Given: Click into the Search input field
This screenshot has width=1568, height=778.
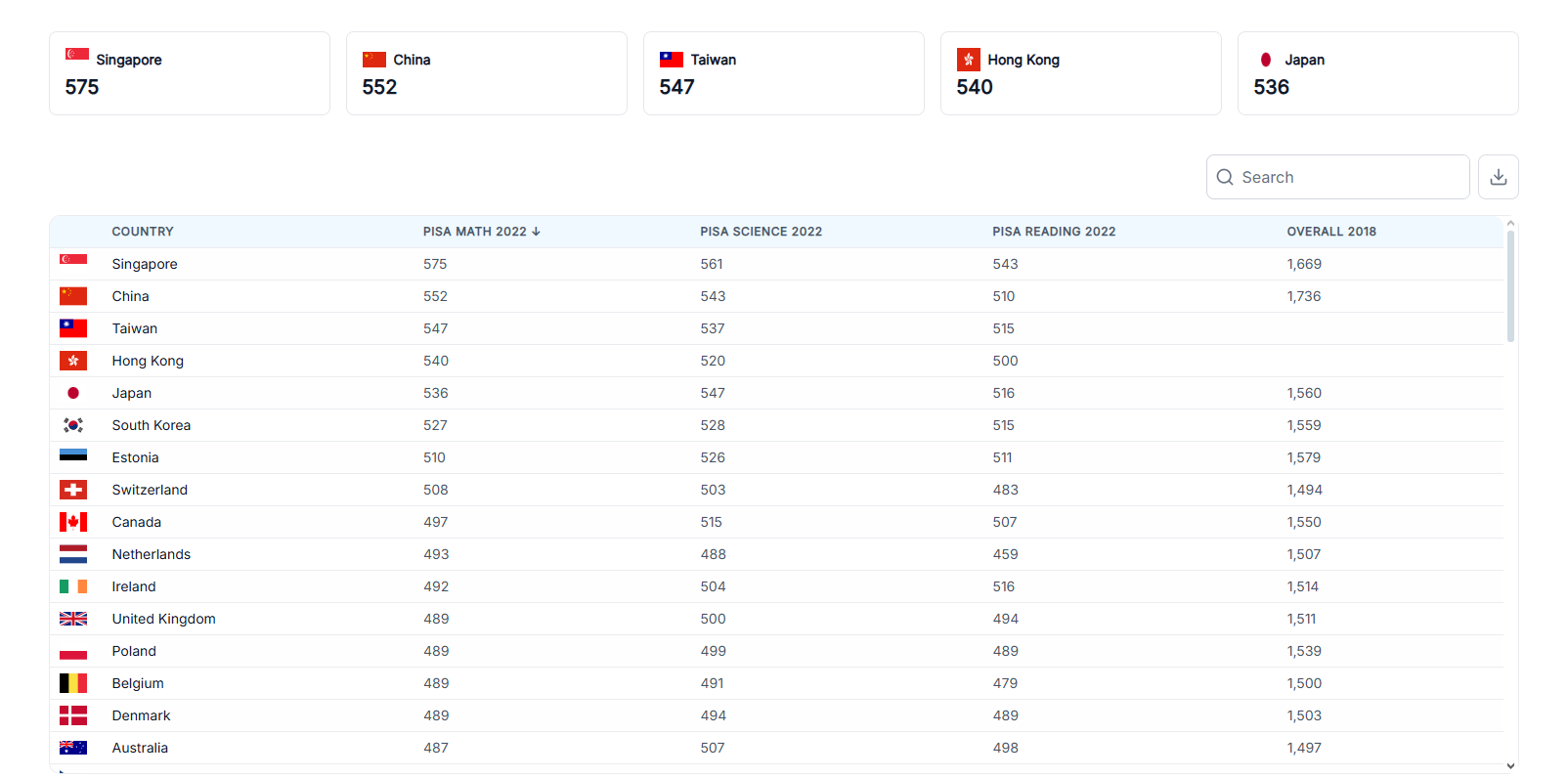Looking at the screenshot, I should click(1337, 177).
